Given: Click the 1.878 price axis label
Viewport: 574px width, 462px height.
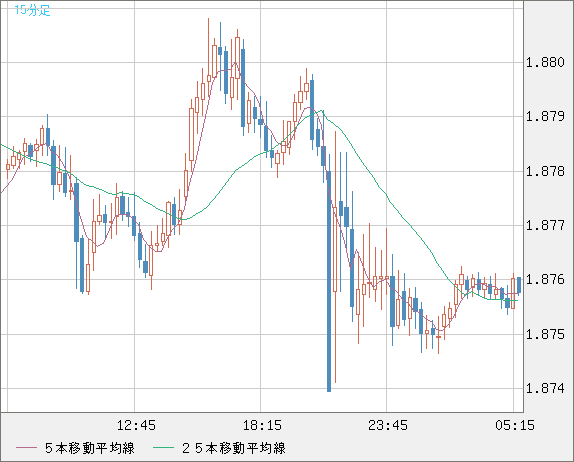Looking at the screenshot, I should tap(545, 171).
